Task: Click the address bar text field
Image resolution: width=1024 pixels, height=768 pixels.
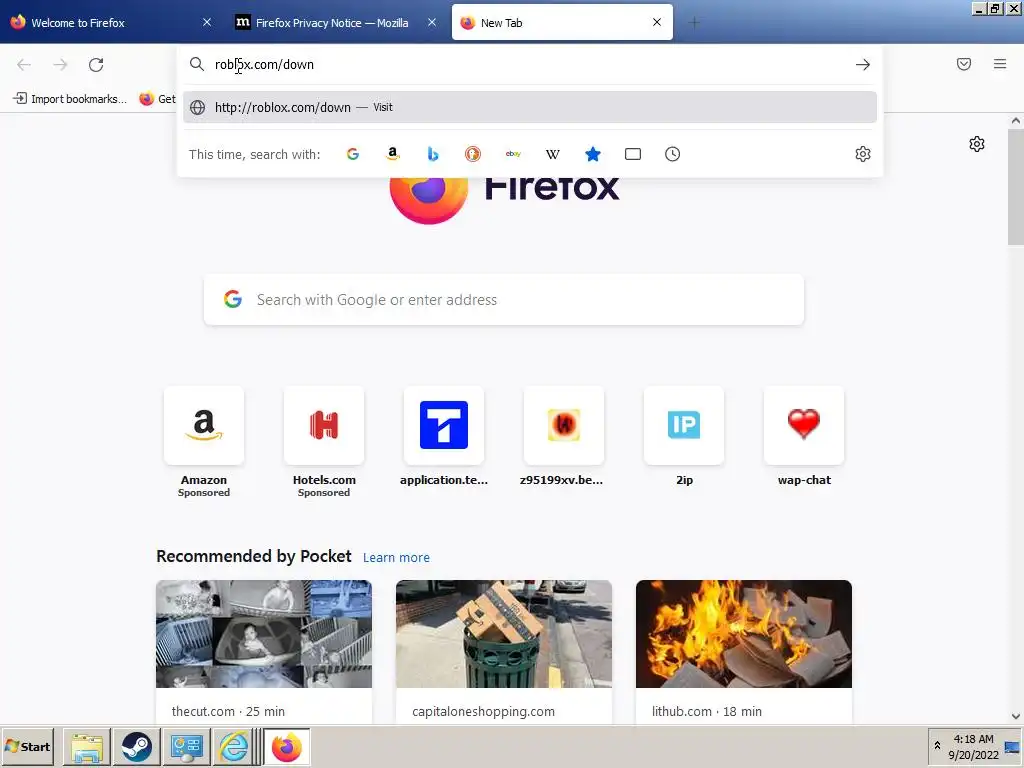Action: 530,65
